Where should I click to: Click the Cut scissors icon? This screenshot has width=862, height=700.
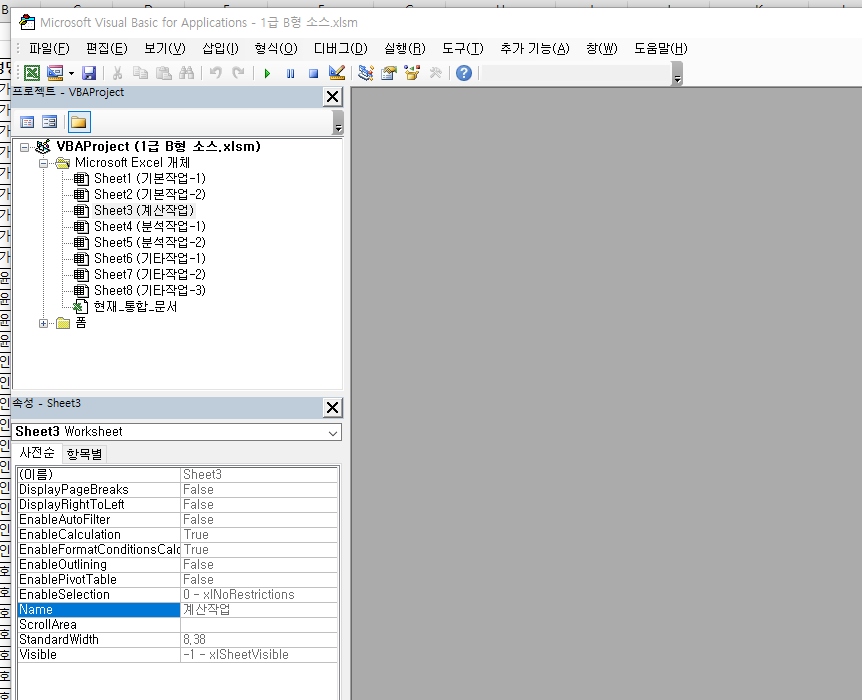point(117,73)
